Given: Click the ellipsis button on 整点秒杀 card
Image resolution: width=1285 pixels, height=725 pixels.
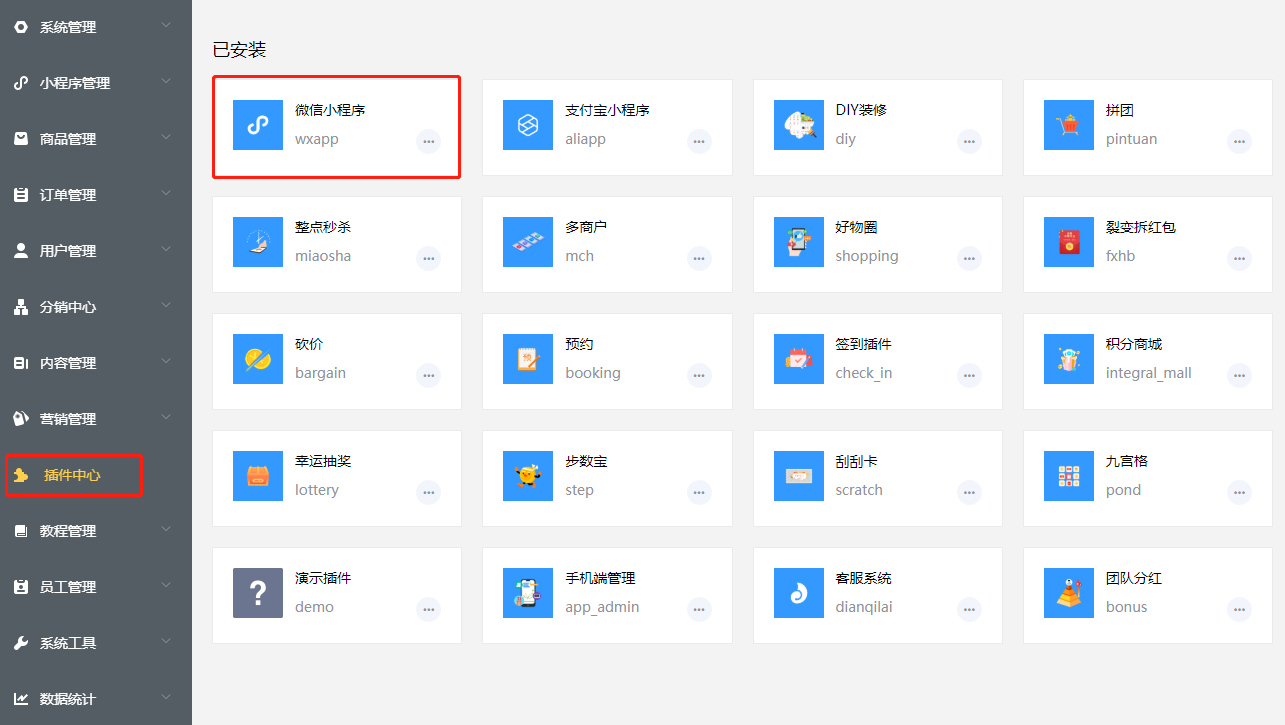Looking at the screenshot, I should 429,259.
